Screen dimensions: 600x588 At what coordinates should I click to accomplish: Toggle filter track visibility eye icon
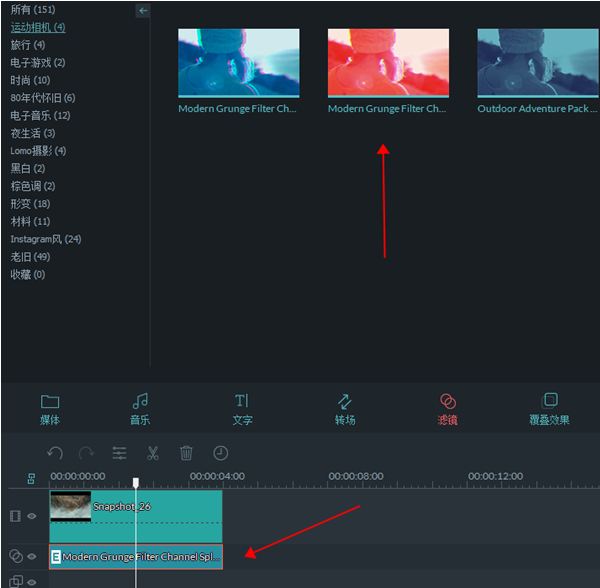[x=32, y=556]
